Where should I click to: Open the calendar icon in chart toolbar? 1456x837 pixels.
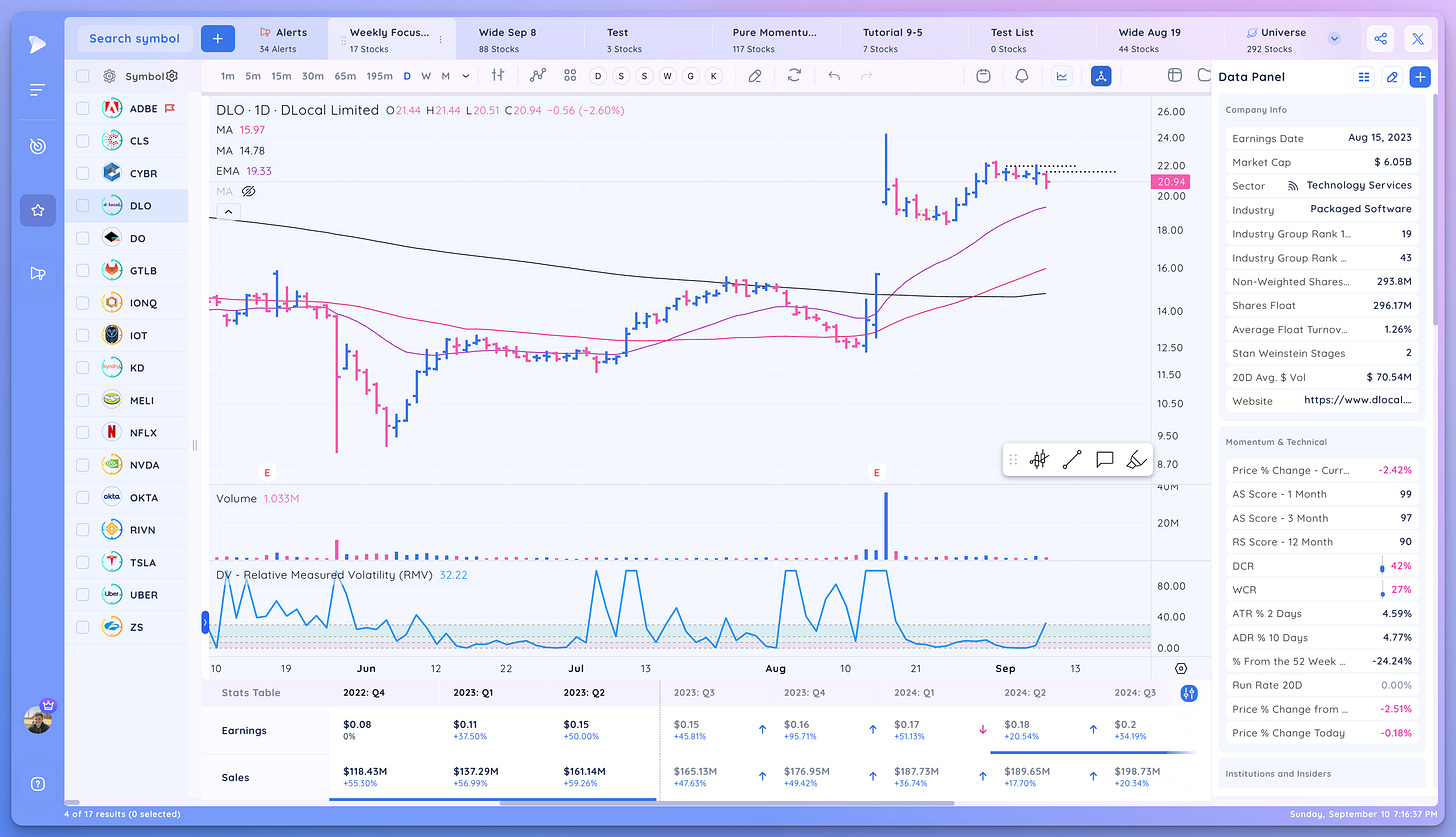(x=983, y=75)
